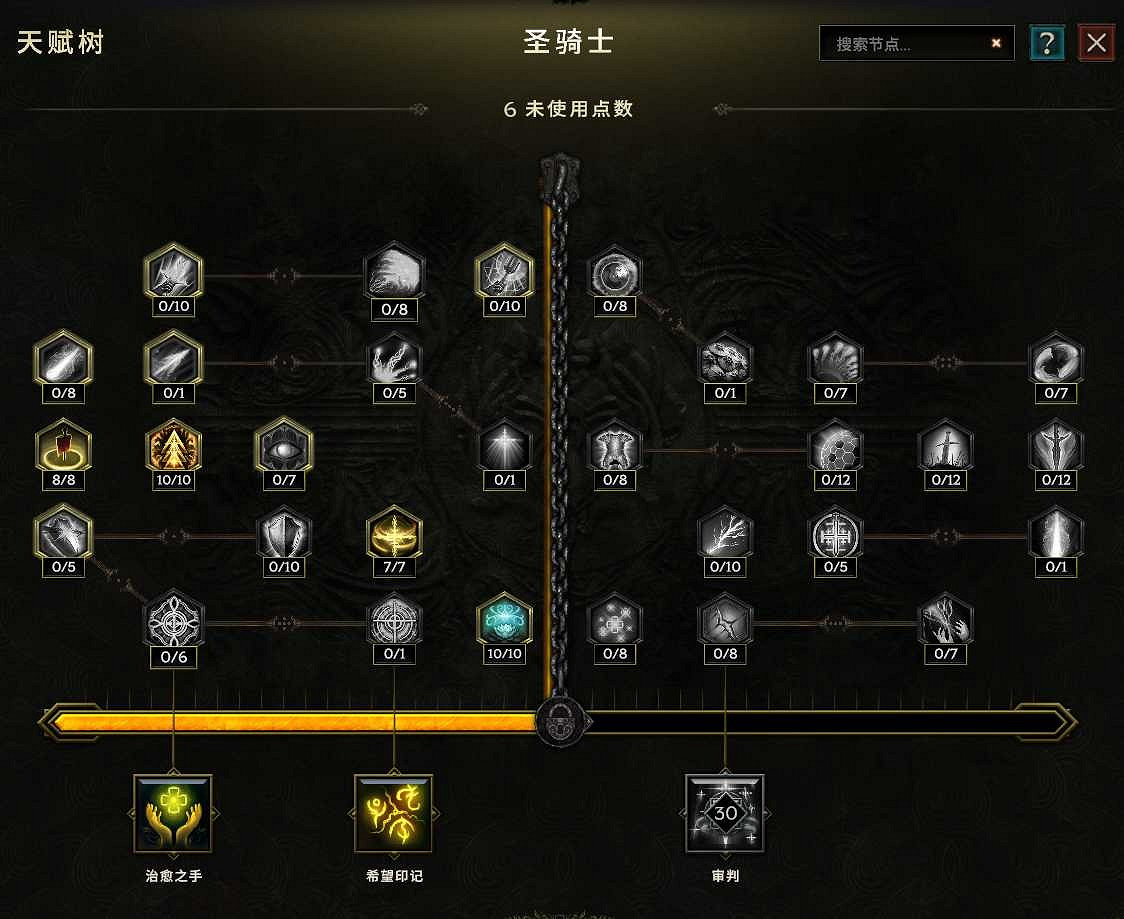Select the cracked ground node showing 0/8
1124x919 pixels.
click(725, 621)
